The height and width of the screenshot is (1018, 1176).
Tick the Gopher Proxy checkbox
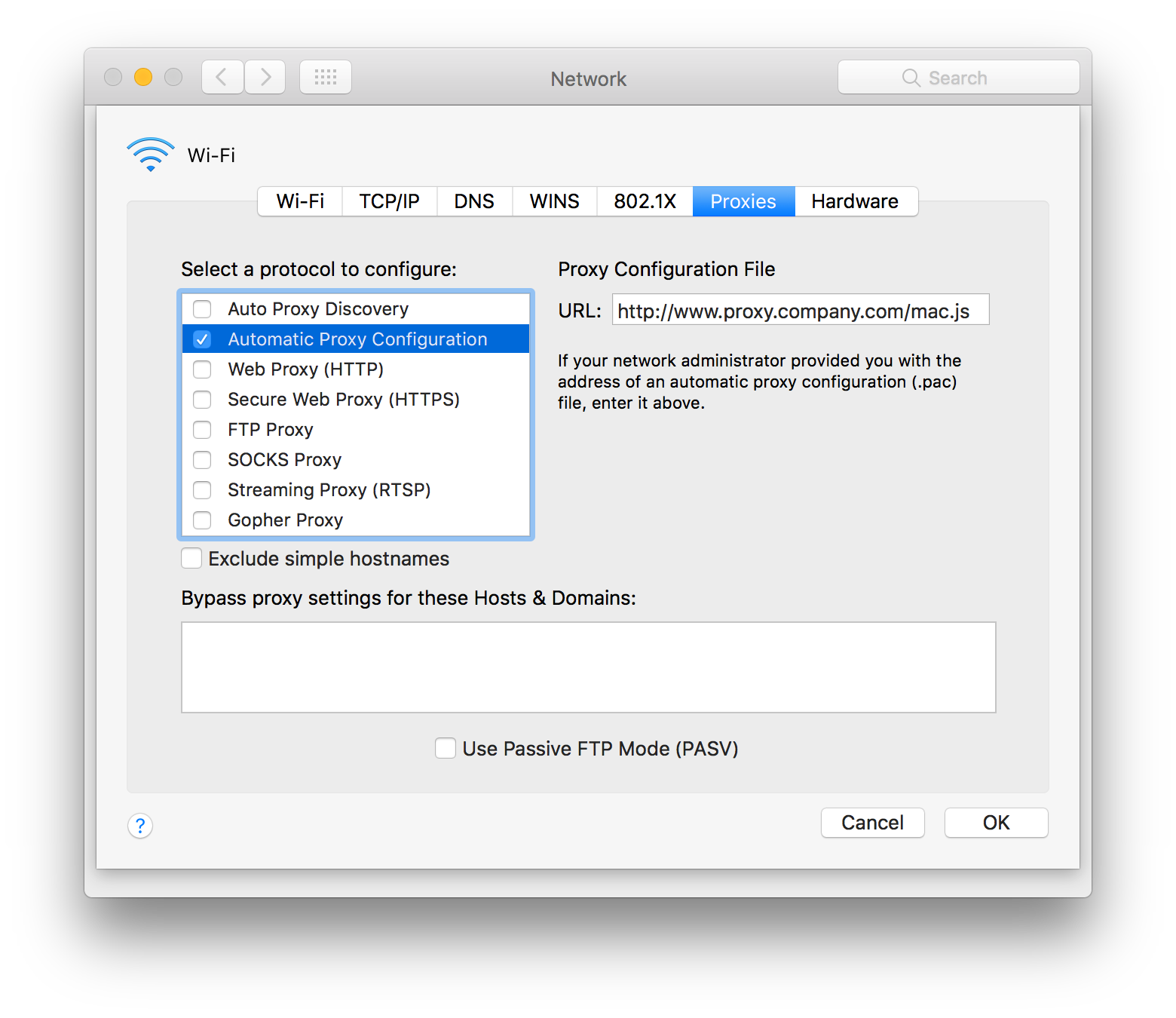[x=202, y=520]
